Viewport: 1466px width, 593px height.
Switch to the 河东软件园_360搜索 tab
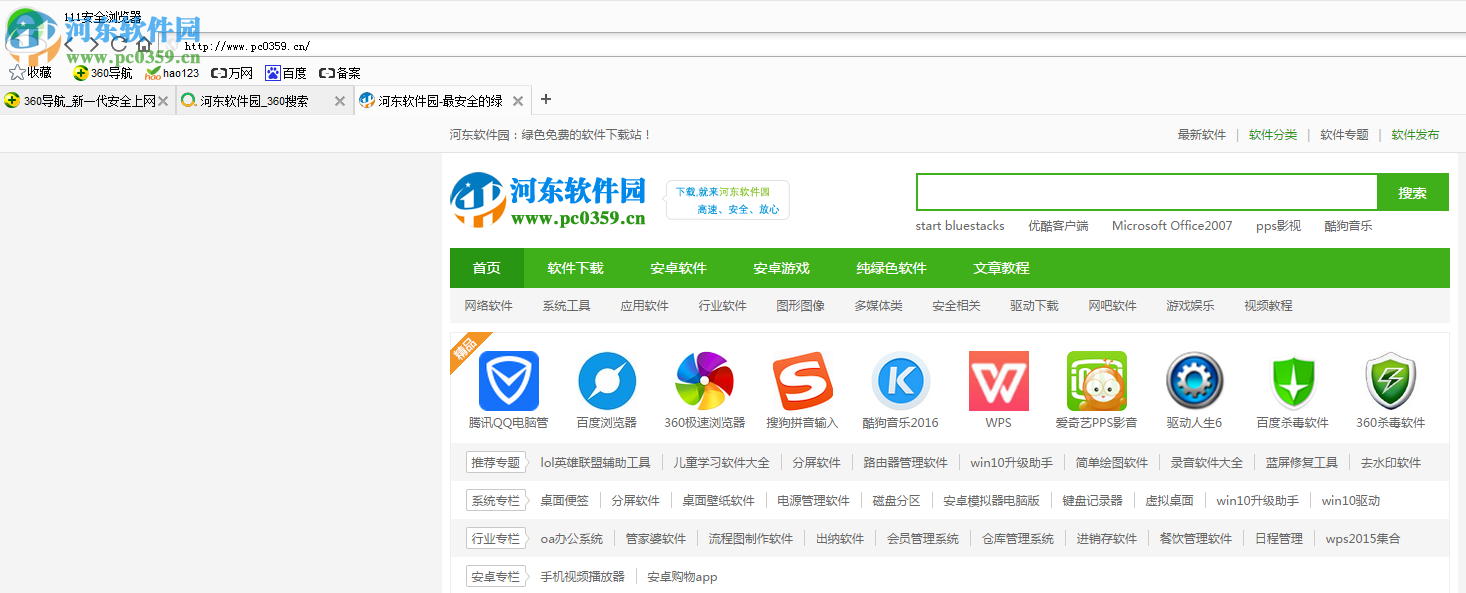pos(265,101)
